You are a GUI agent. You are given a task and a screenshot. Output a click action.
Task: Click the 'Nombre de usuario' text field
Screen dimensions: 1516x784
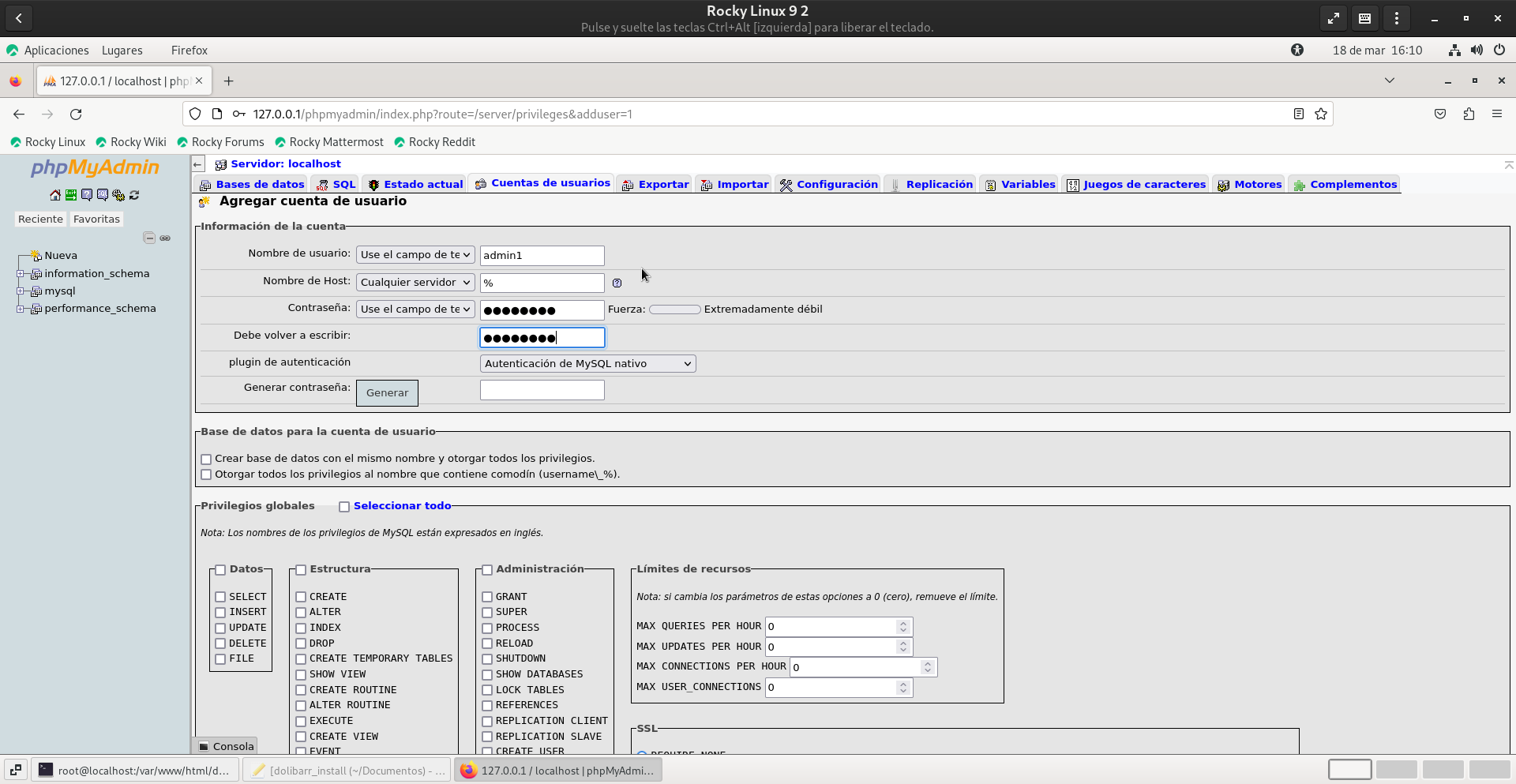point(542,256)
